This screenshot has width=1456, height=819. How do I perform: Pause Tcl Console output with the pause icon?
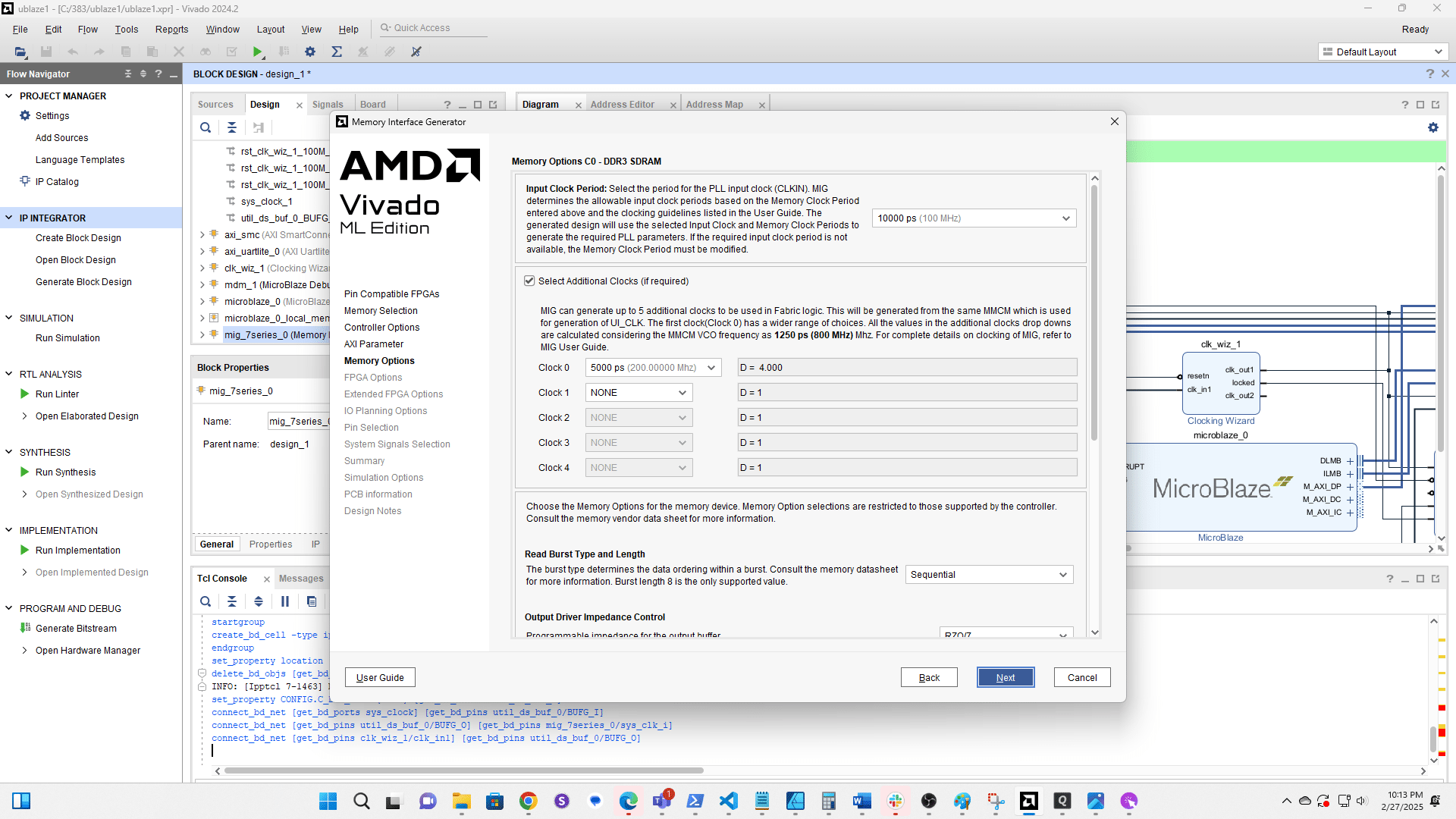285,601
